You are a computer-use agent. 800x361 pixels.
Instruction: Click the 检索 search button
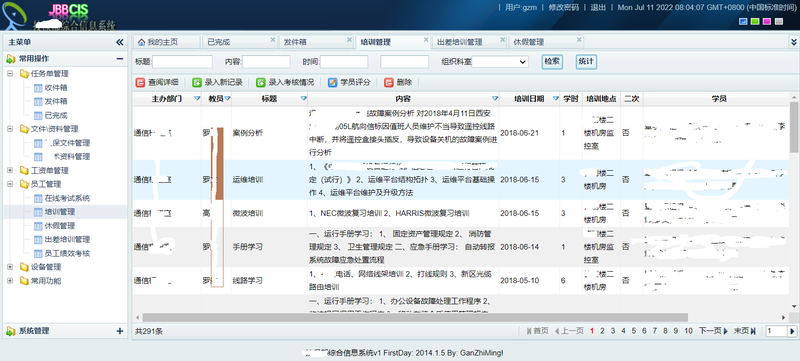(x=552, y=62)
